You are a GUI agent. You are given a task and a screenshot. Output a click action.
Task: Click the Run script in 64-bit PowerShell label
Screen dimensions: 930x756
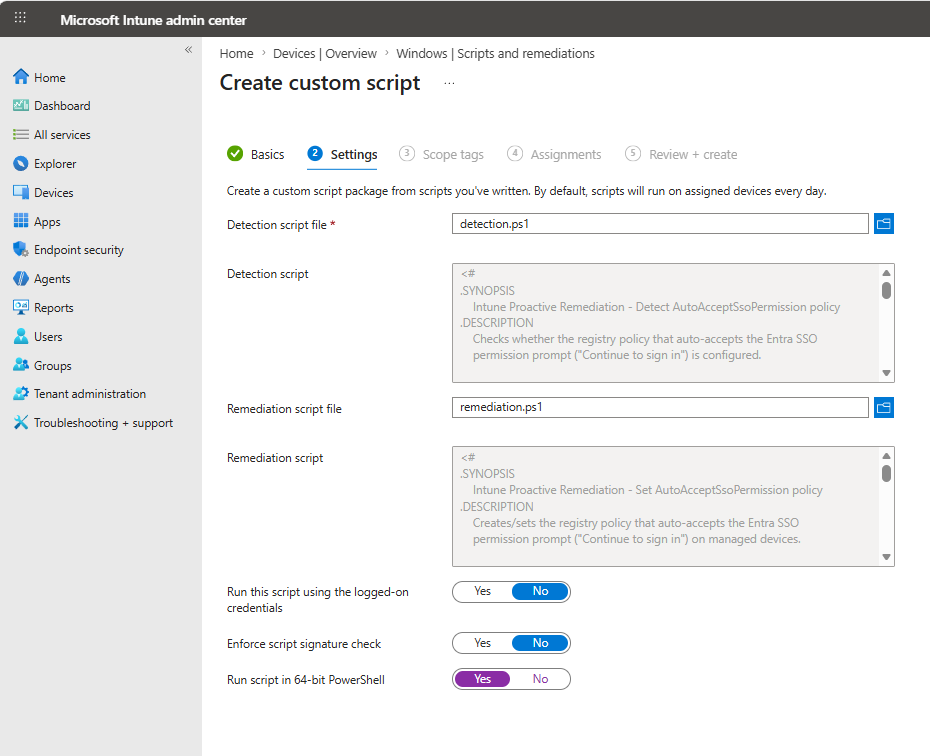pyautogui.click(x=305, y=680)
